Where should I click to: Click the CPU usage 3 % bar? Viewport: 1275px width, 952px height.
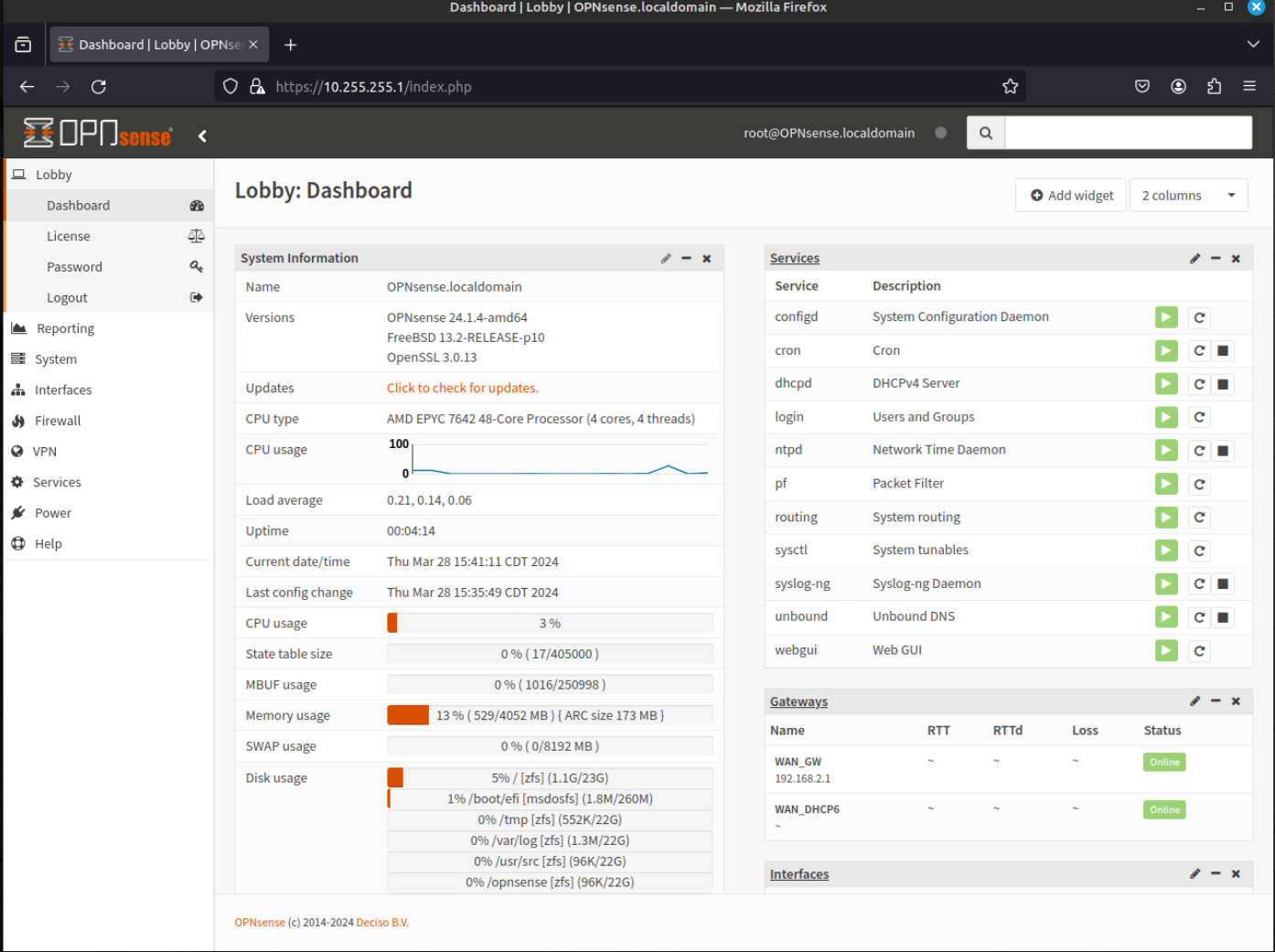pos(550,623)
